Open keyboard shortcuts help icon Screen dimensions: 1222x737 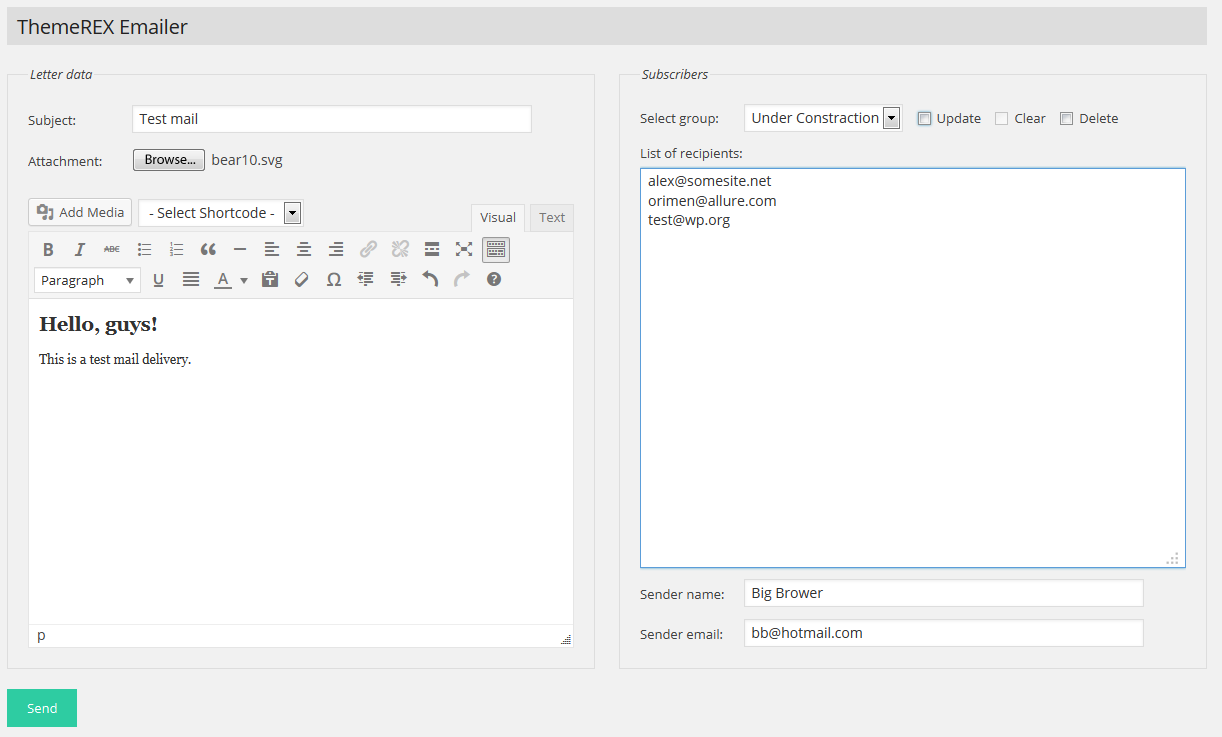click(x=494, y=280)
